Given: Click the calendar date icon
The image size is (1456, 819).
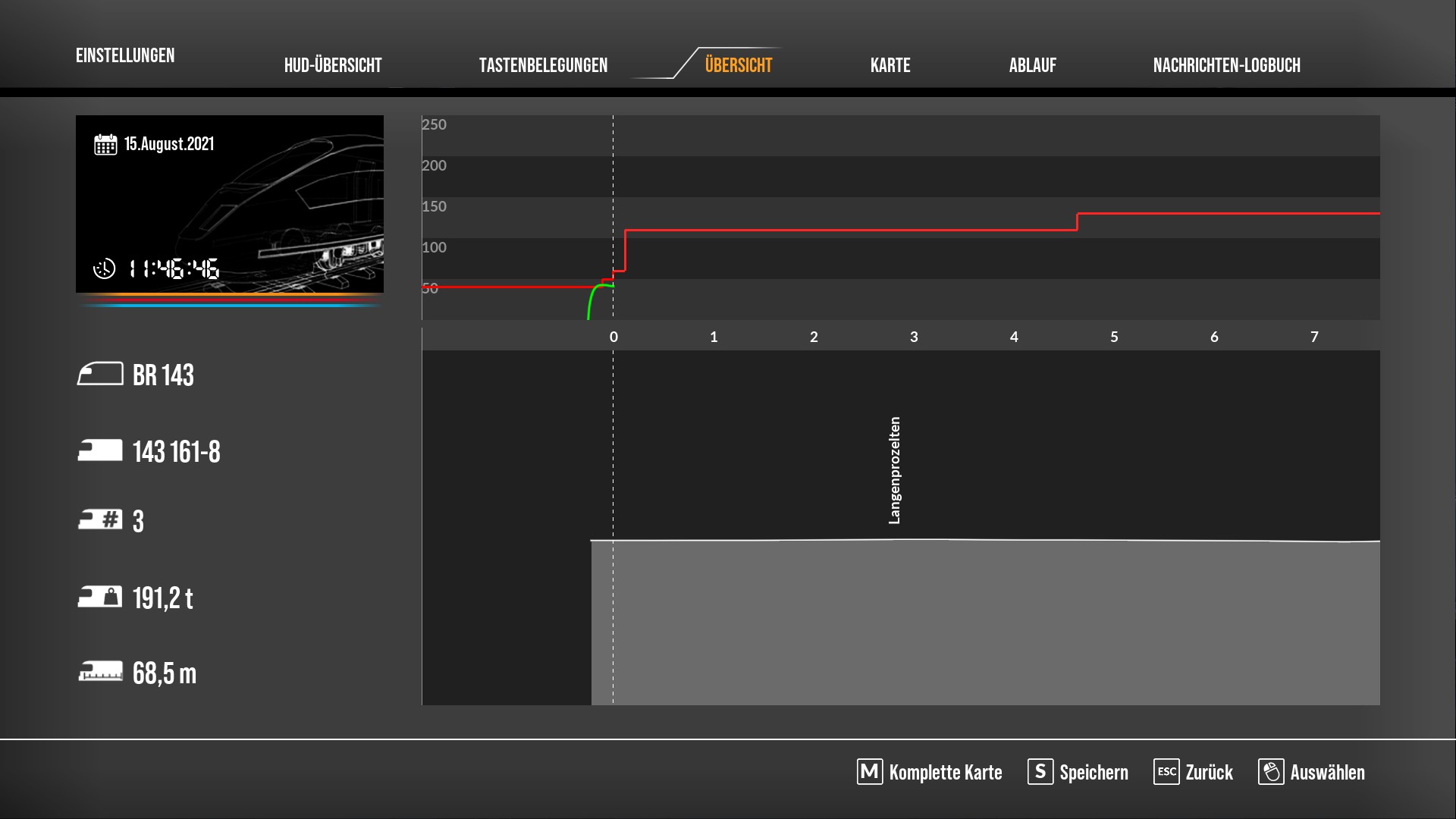Looking at the screenshot, I should tap(105, 144).
